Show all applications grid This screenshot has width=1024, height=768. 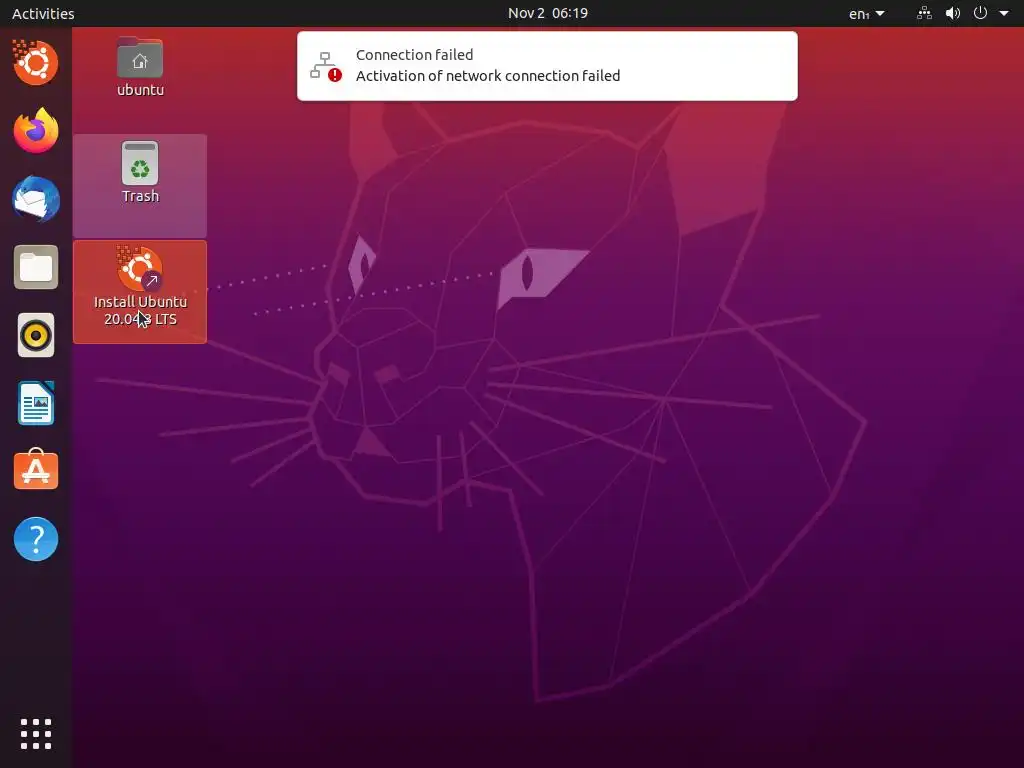(36, 734)
